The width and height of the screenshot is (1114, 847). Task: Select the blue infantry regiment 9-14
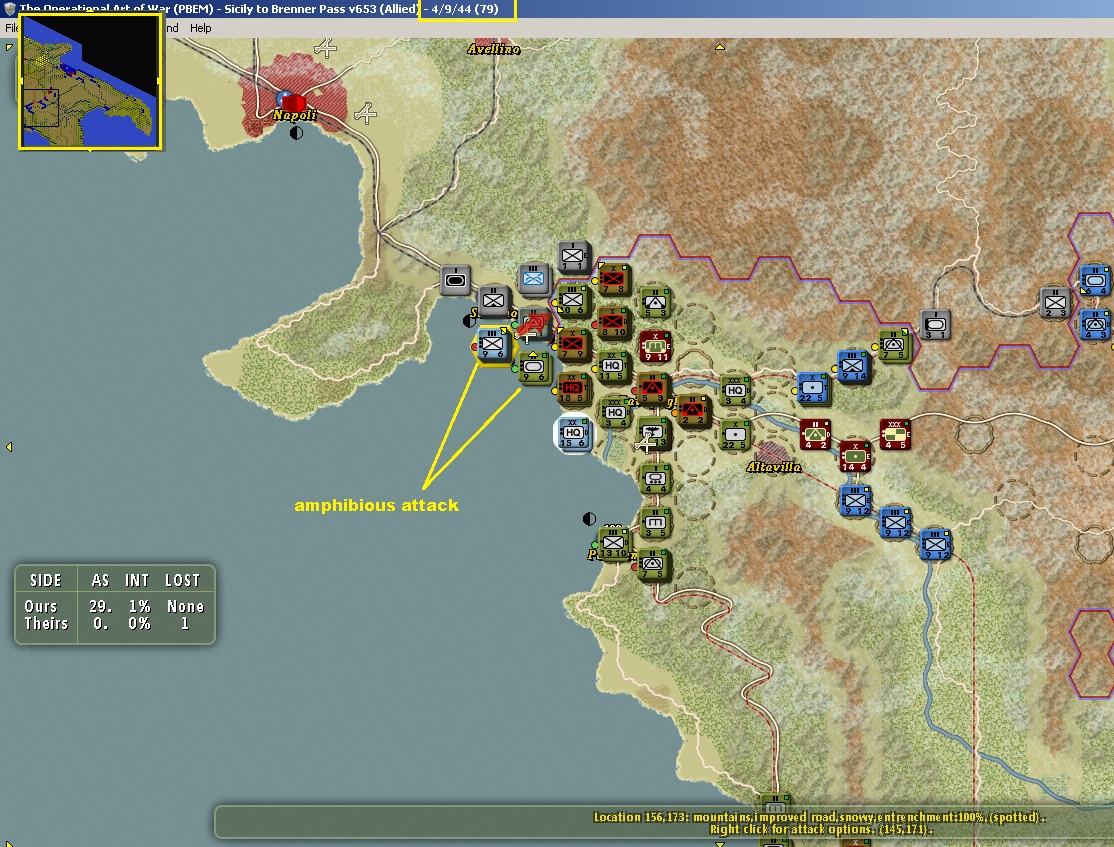(x=853, y=367)
